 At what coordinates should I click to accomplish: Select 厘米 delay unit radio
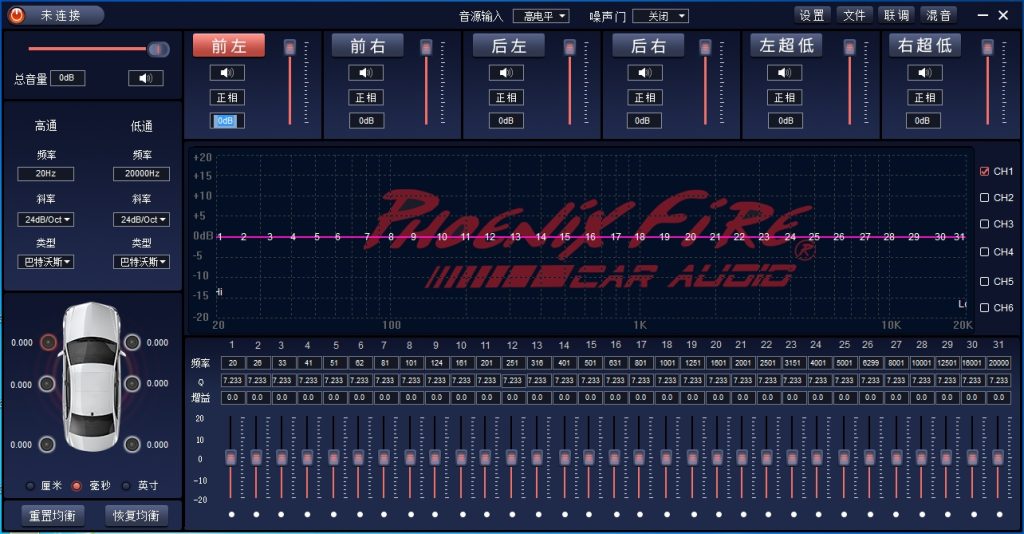[x=30, y=486]
